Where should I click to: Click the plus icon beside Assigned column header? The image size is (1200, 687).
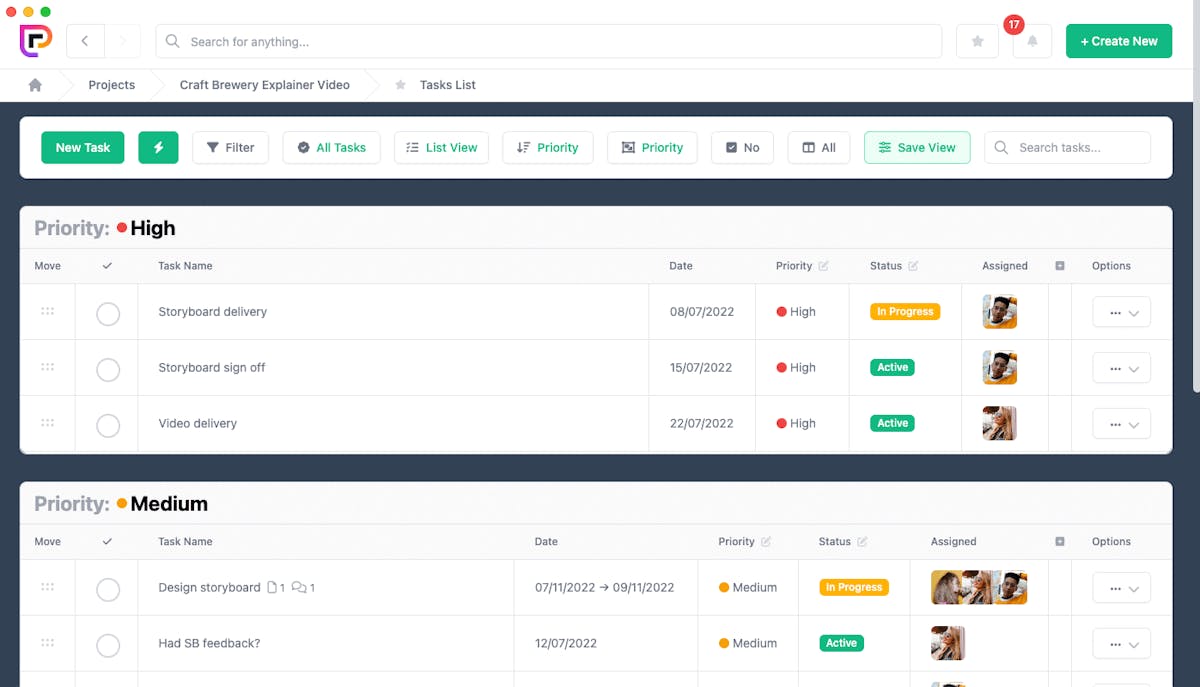[x=1059, y=265]
